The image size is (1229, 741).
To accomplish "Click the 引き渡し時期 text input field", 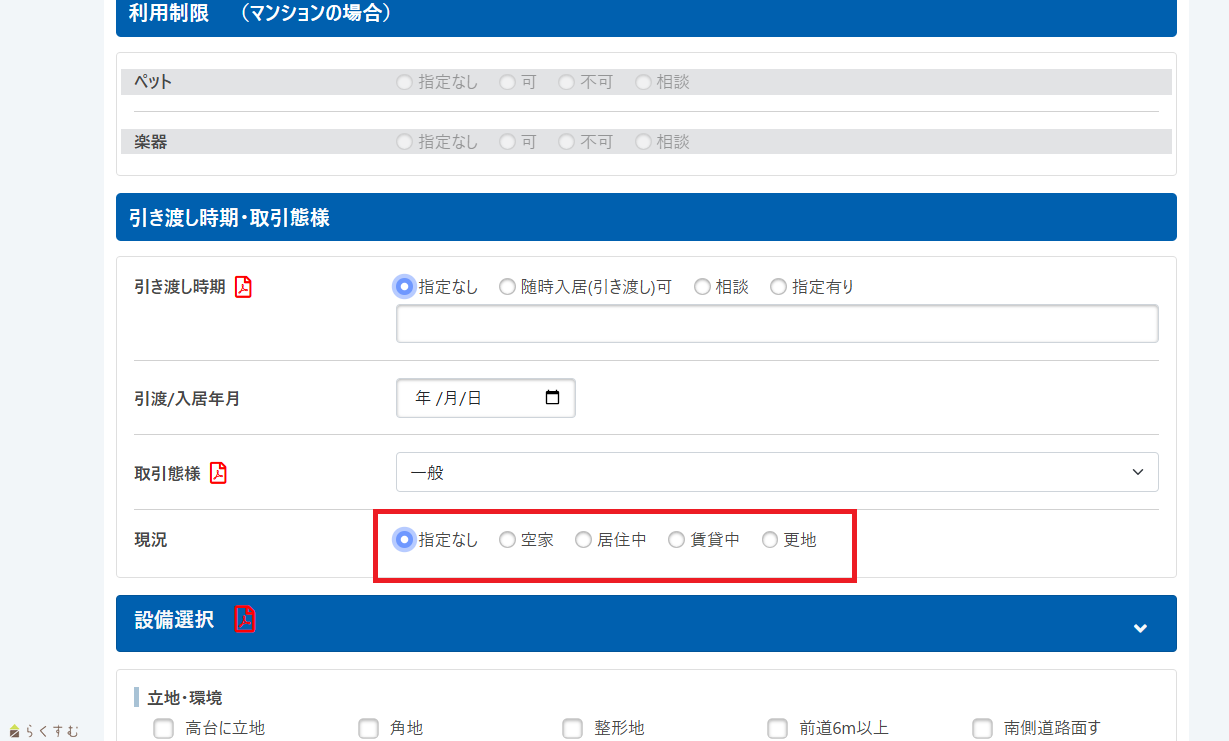I will coord(777,324).
